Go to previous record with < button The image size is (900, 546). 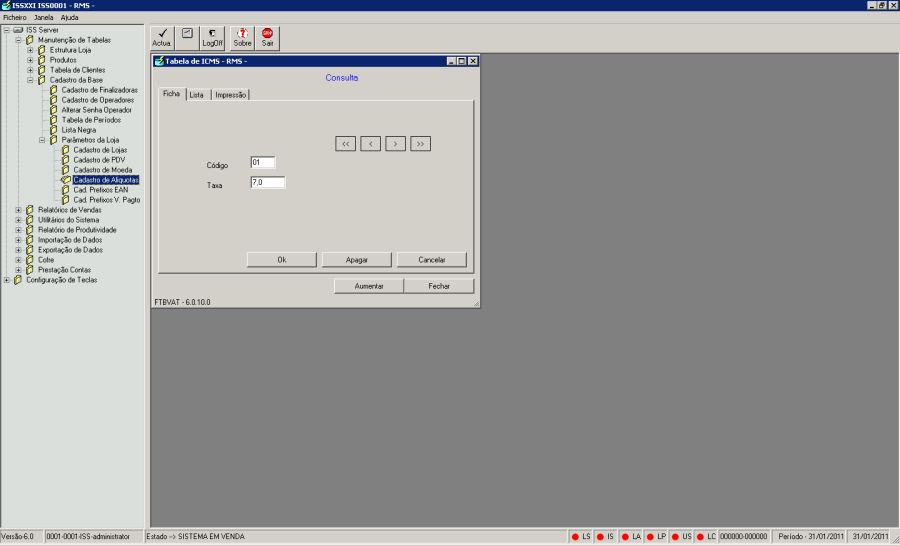coord(371,144)
